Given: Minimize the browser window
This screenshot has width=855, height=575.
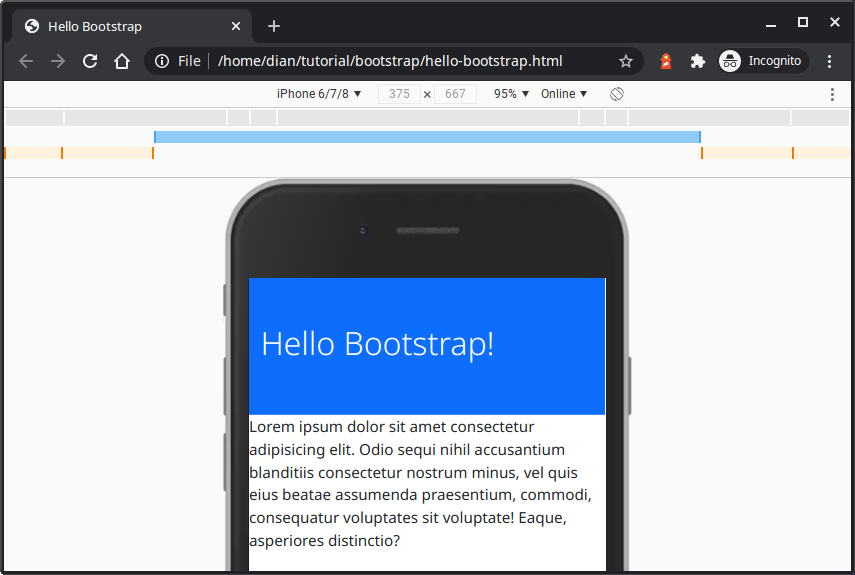Looking at the screenshot, I should click(770, 24).
